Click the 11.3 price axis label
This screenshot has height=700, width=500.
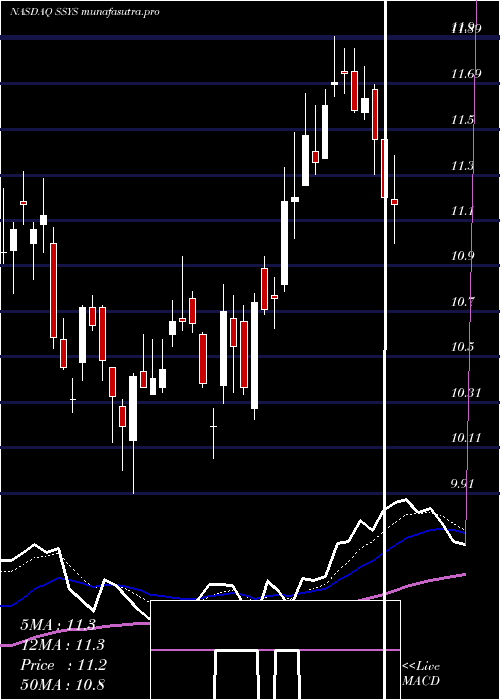point(462,167)
